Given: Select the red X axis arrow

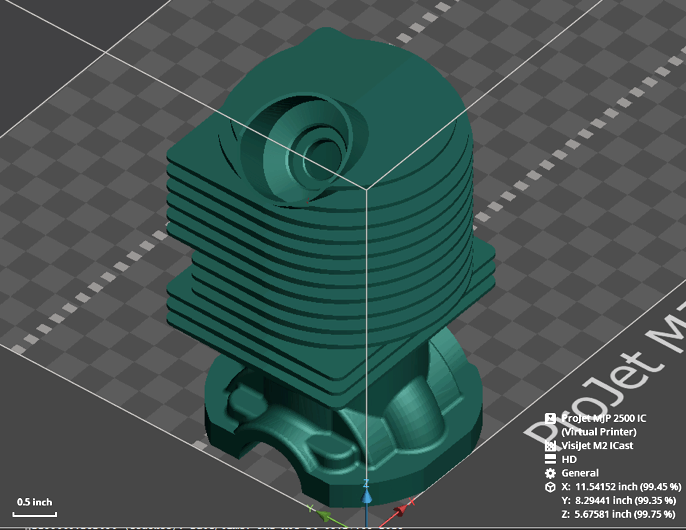Looking at the screenshot, I should click(397, 512).
